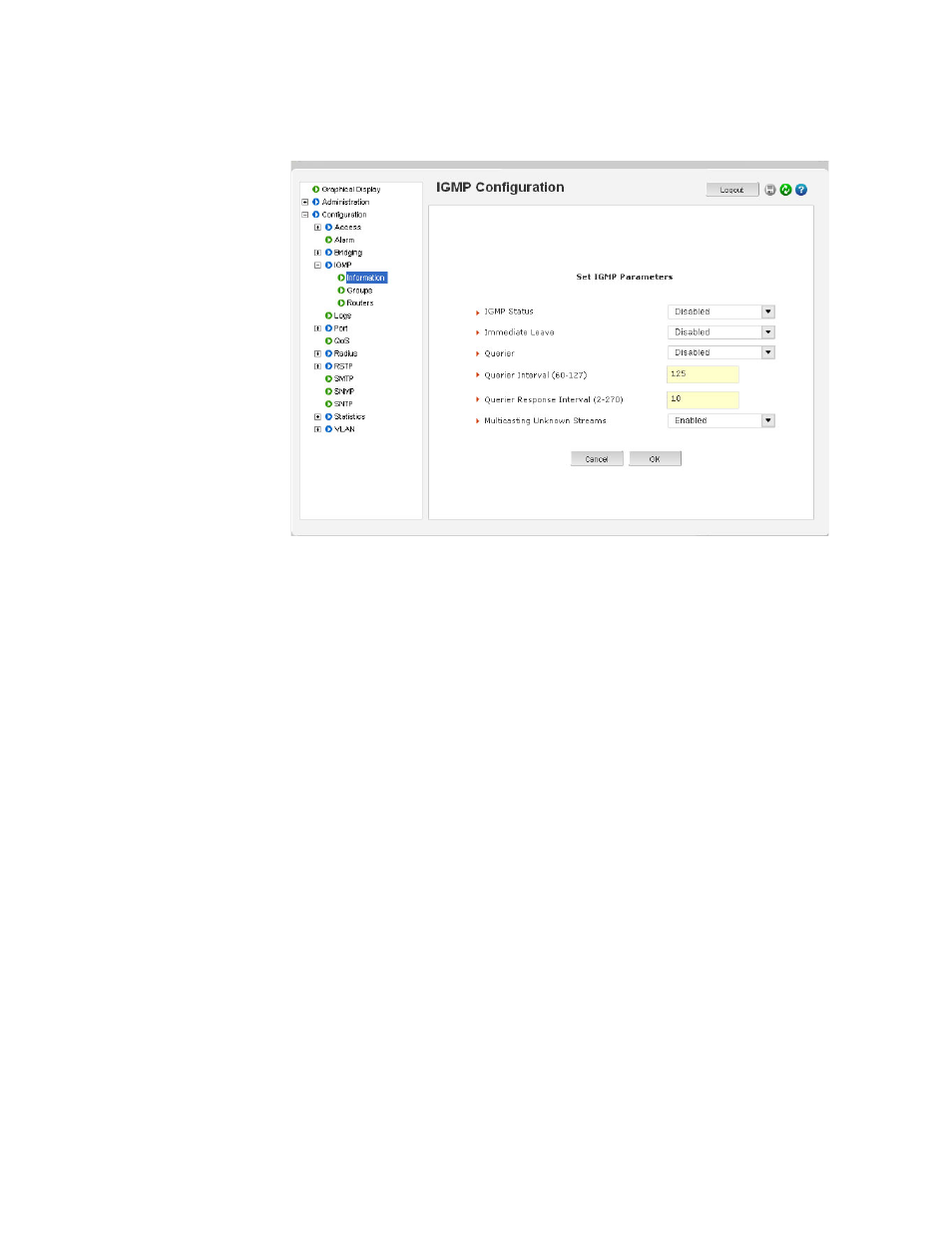Click the save configuration disk icon
952x1233 pixels.
(x=770, y=190)
